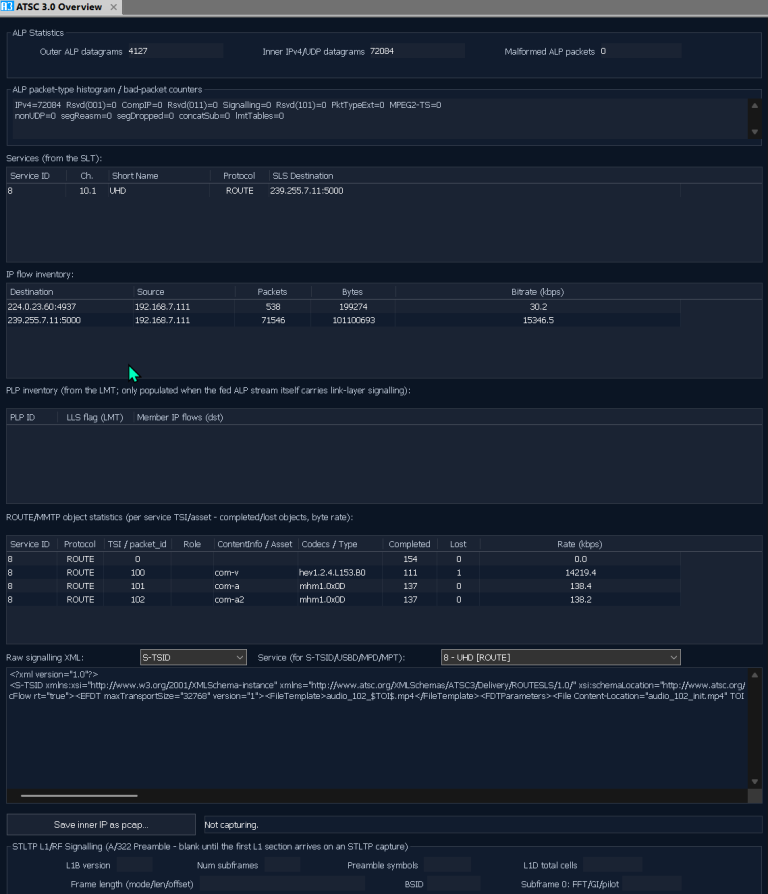Click IPv4=72084 histogram text line
The image size is (768, 894).
[228, 105]
